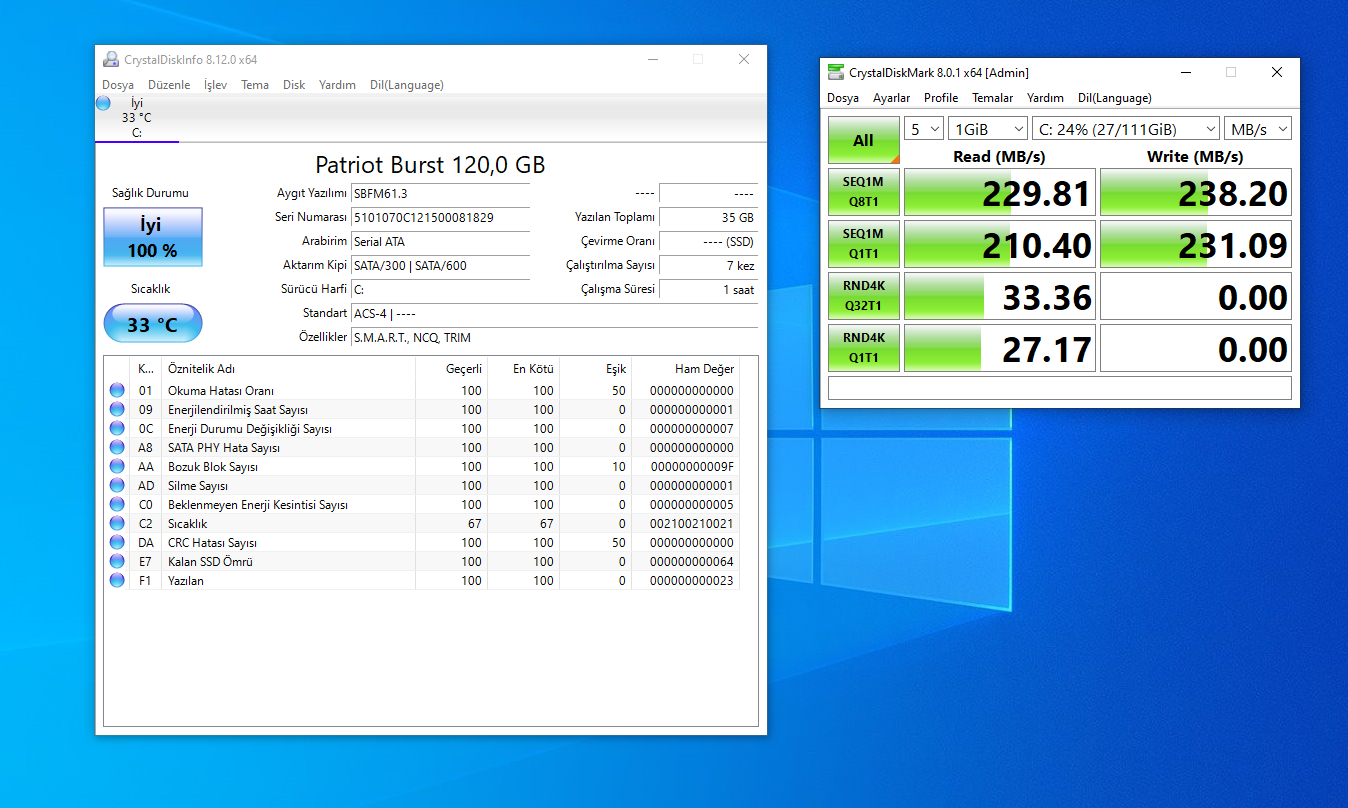Start the SEQ1M Q1T1 test
The image size is (1348, 808).
pos(864,244)
